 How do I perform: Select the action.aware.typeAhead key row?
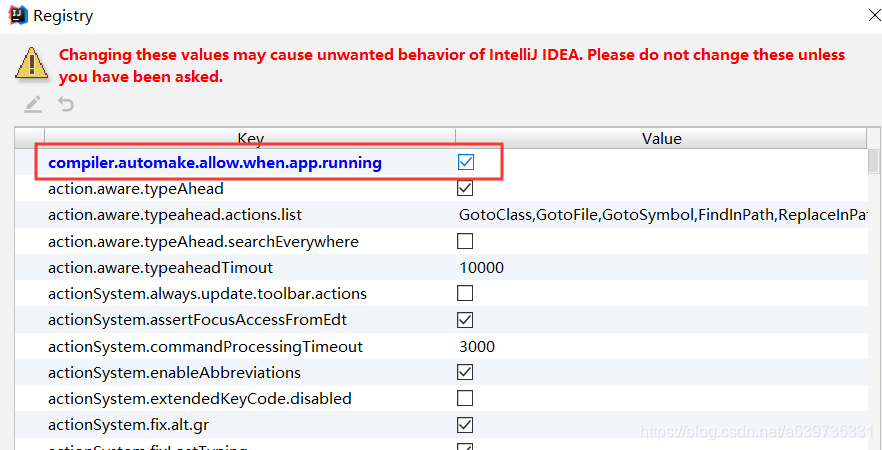coord(136,189)
